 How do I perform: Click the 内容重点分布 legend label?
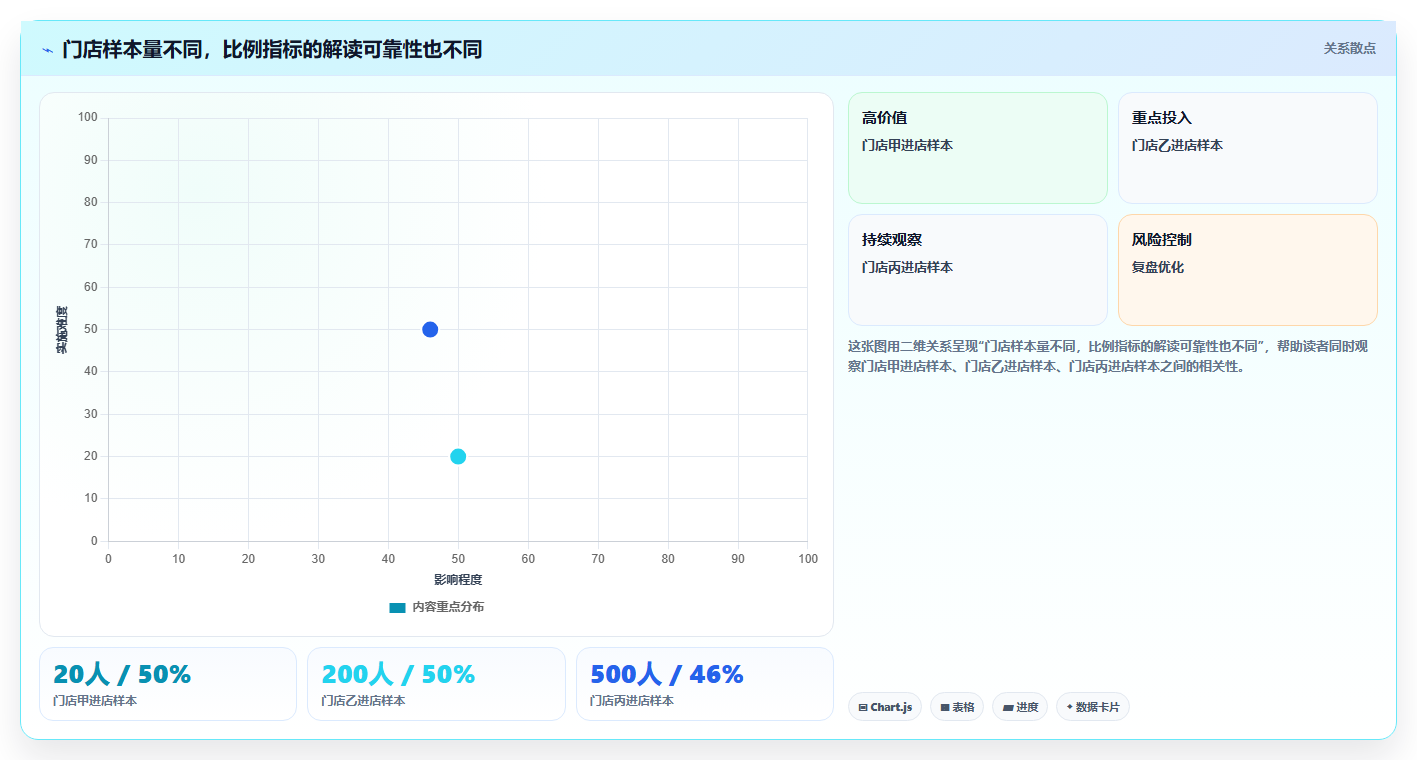point(448,607)
